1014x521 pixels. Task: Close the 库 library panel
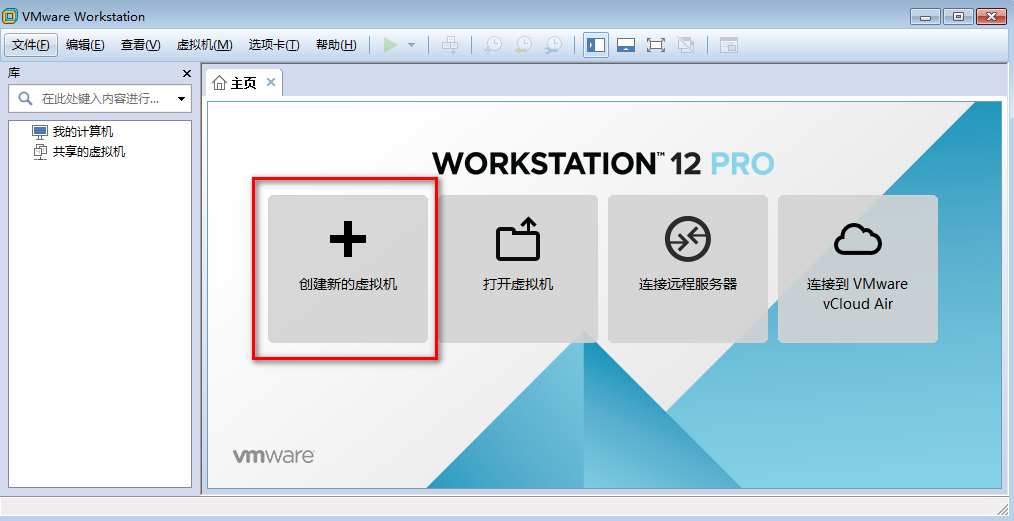186,74
